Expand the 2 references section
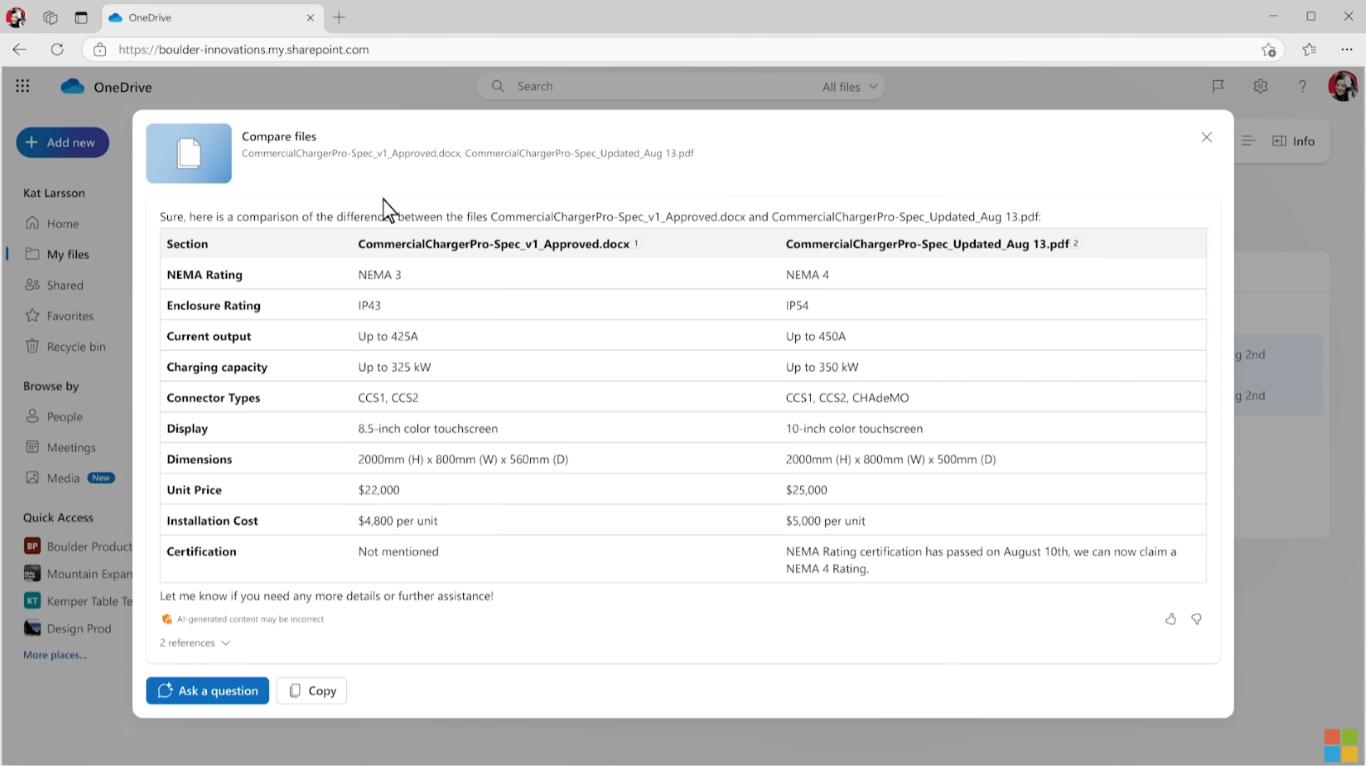The width and height of the screenshot is (1366, 766). (x=194, y=642)
